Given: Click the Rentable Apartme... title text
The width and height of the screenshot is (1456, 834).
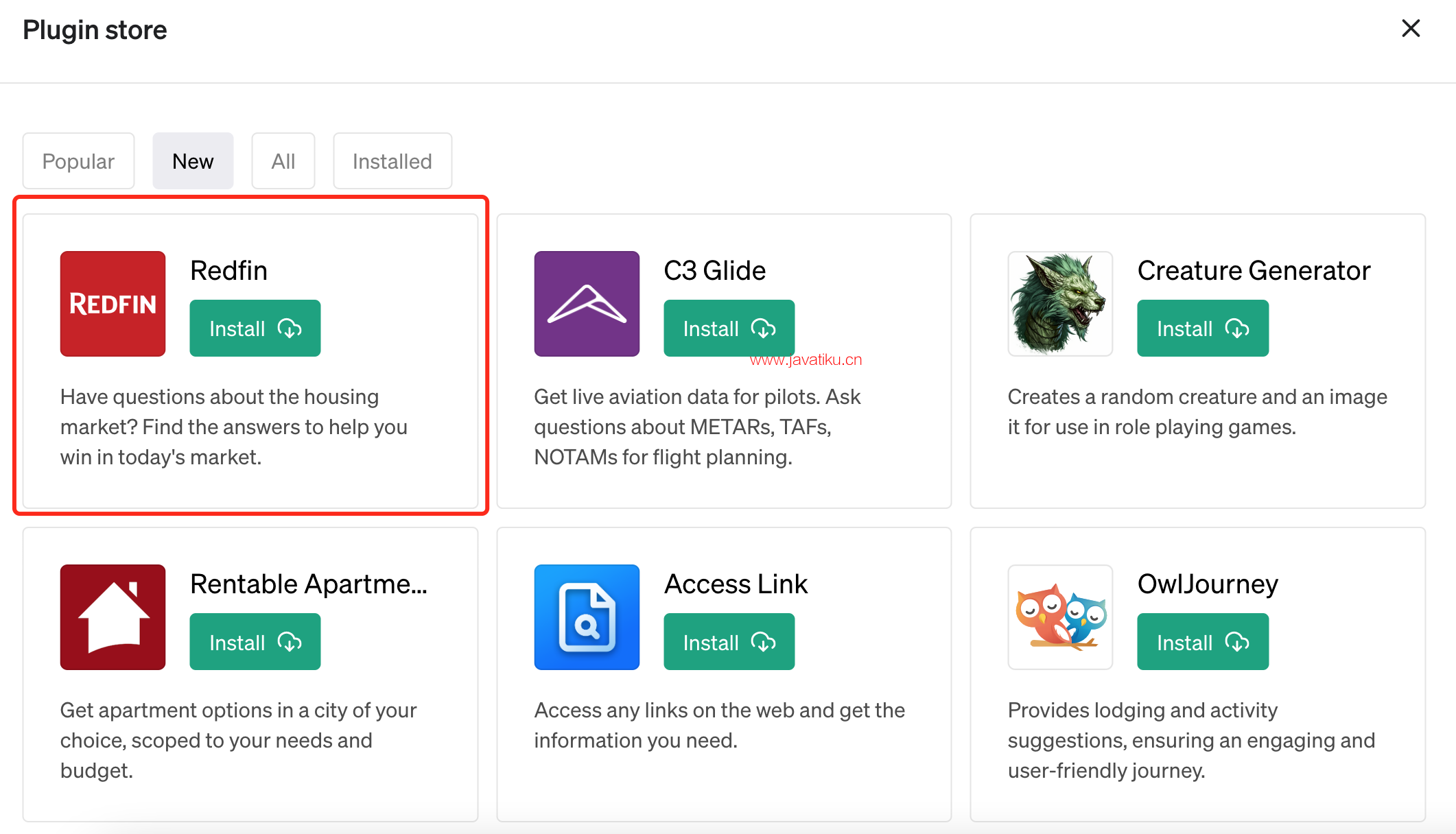Looking at the screenshot, I should point(309,584).
